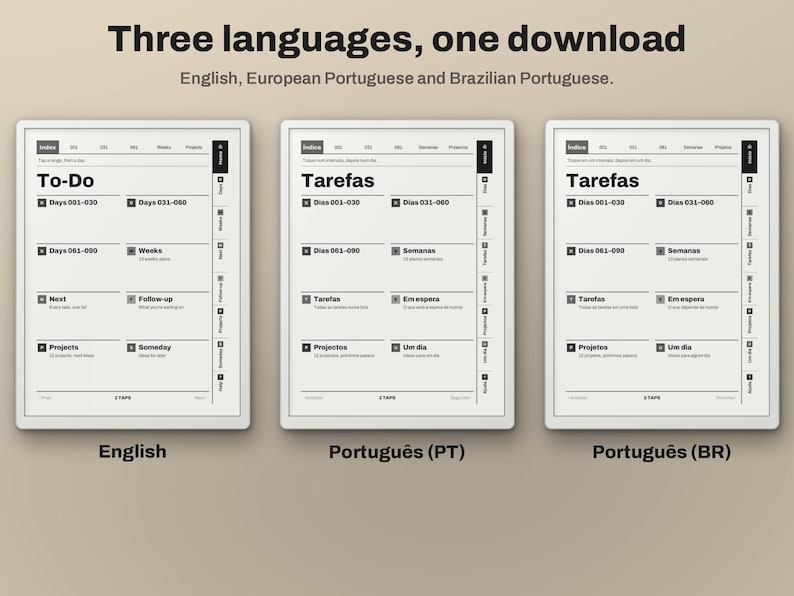Image resolution: width=794 pixels, height=596 pixels.
Task: Open the Ajuda side tab on Português (BR) tablet
Action: [x=749, y=387]
